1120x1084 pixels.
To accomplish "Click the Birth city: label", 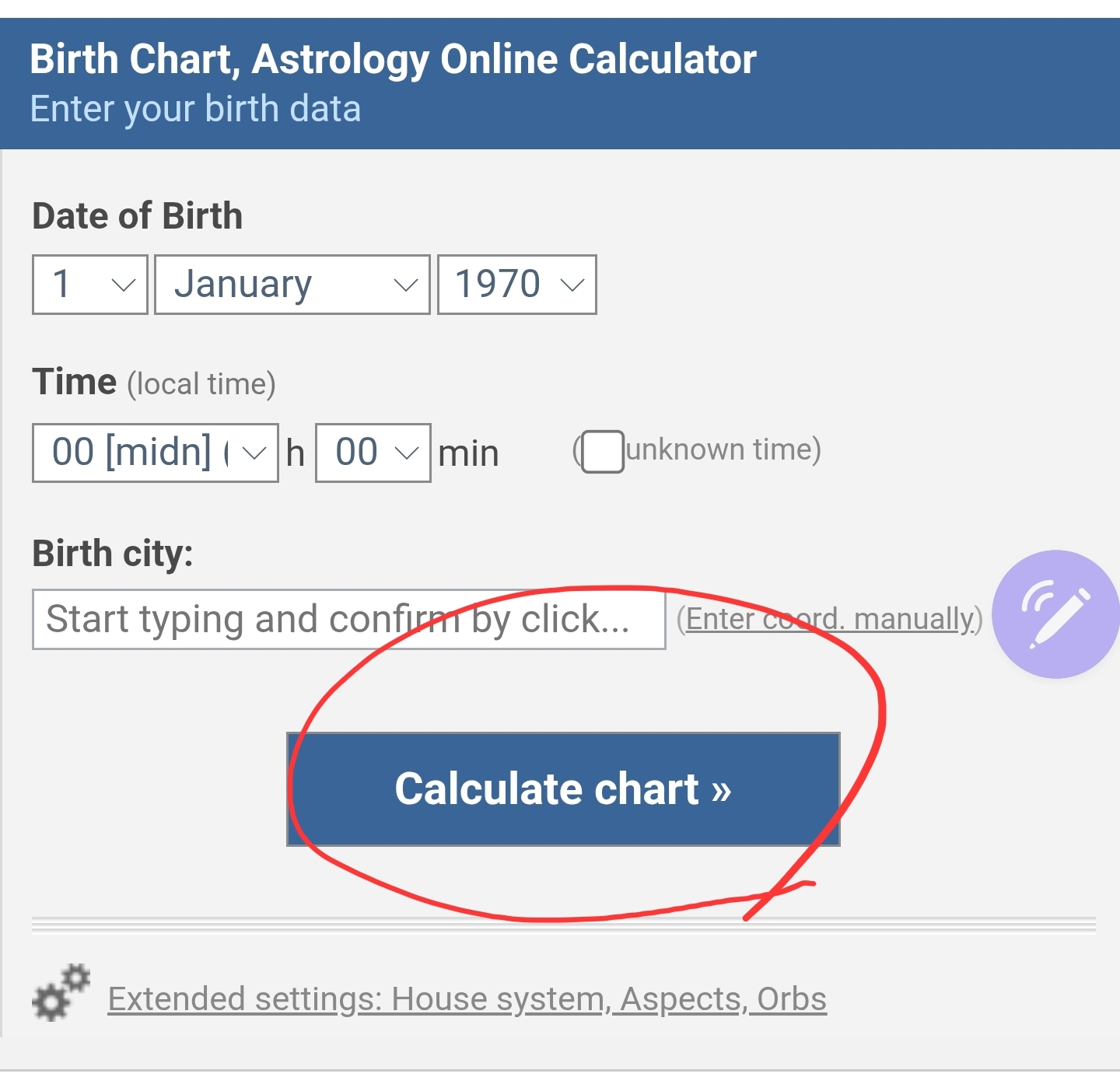I will (113, 554).
